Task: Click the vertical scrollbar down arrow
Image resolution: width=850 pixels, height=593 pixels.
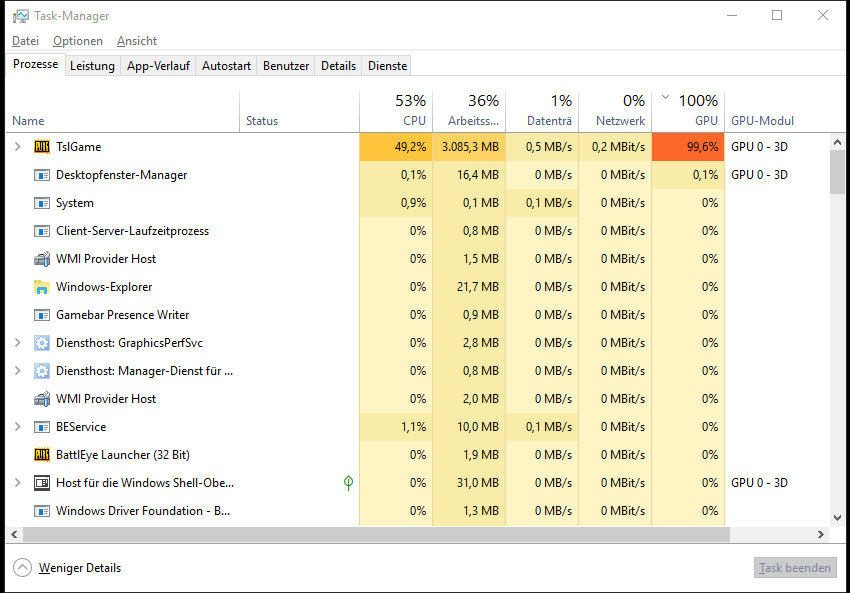Action: 837,518
